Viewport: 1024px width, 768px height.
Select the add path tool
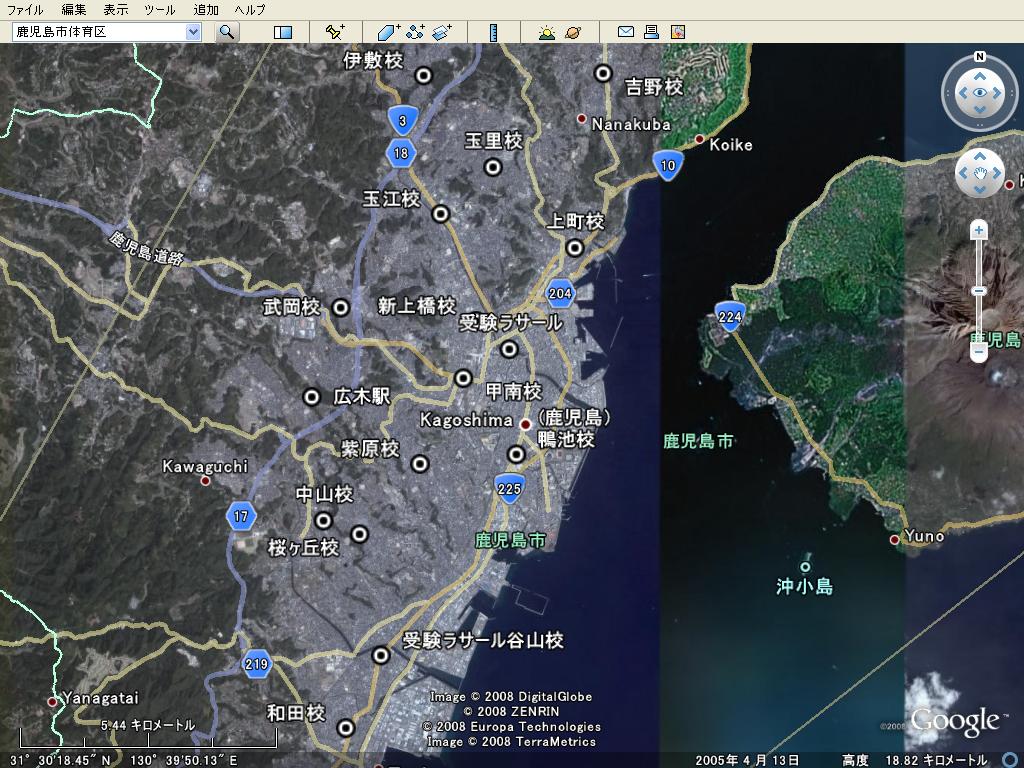[x=415, y=31]
